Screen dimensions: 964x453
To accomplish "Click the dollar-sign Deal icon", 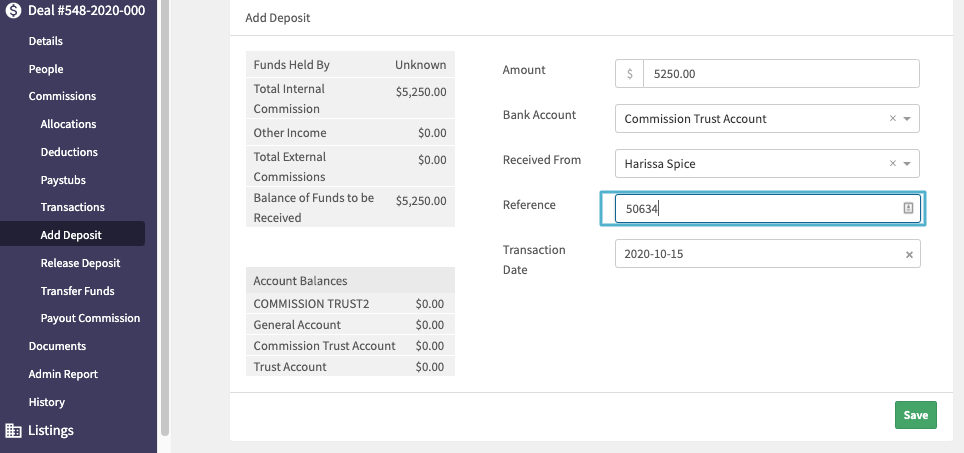I will (14, 10).
